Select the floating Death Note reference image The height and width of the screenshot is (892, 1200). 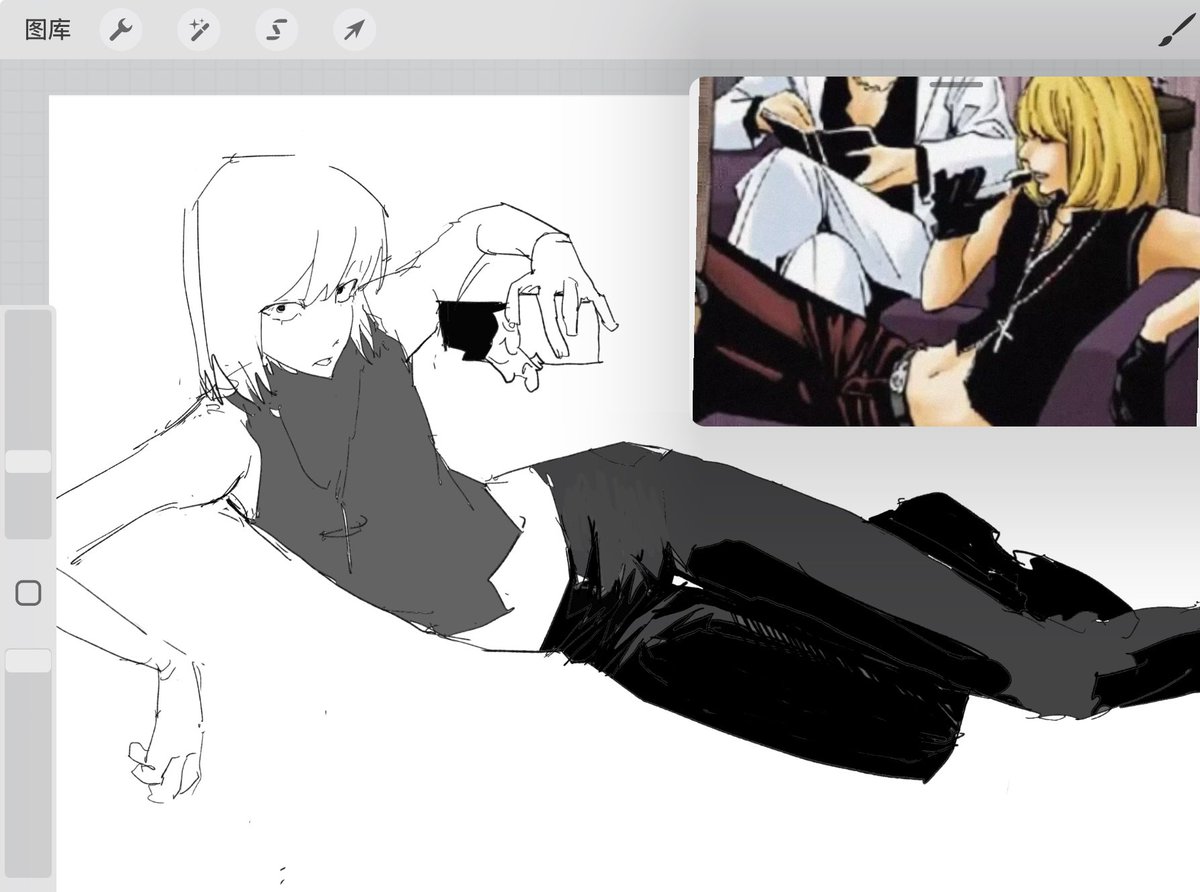(x=940, y=250)
